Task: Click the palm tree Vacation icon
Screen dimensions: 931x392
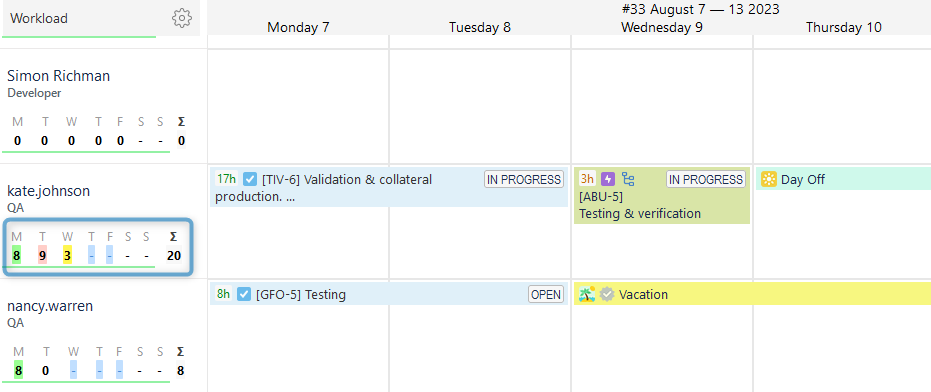Action: coord(587,294)
